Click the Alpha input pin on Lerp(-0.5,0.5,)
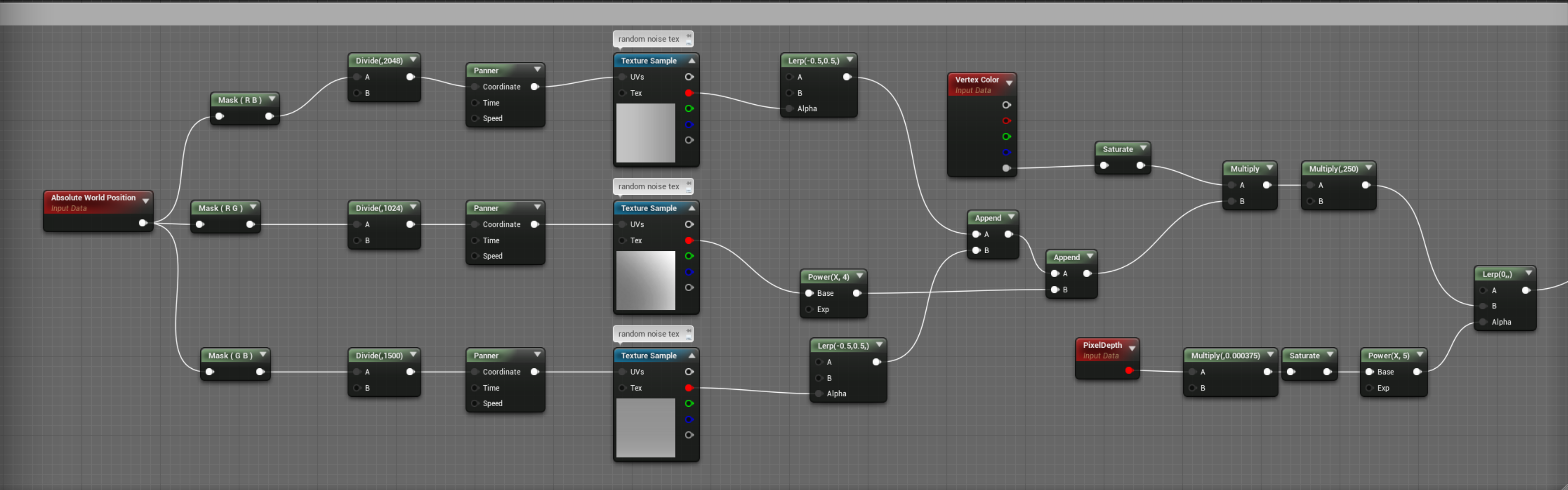The image size is (1568, 490). point(789,109)
